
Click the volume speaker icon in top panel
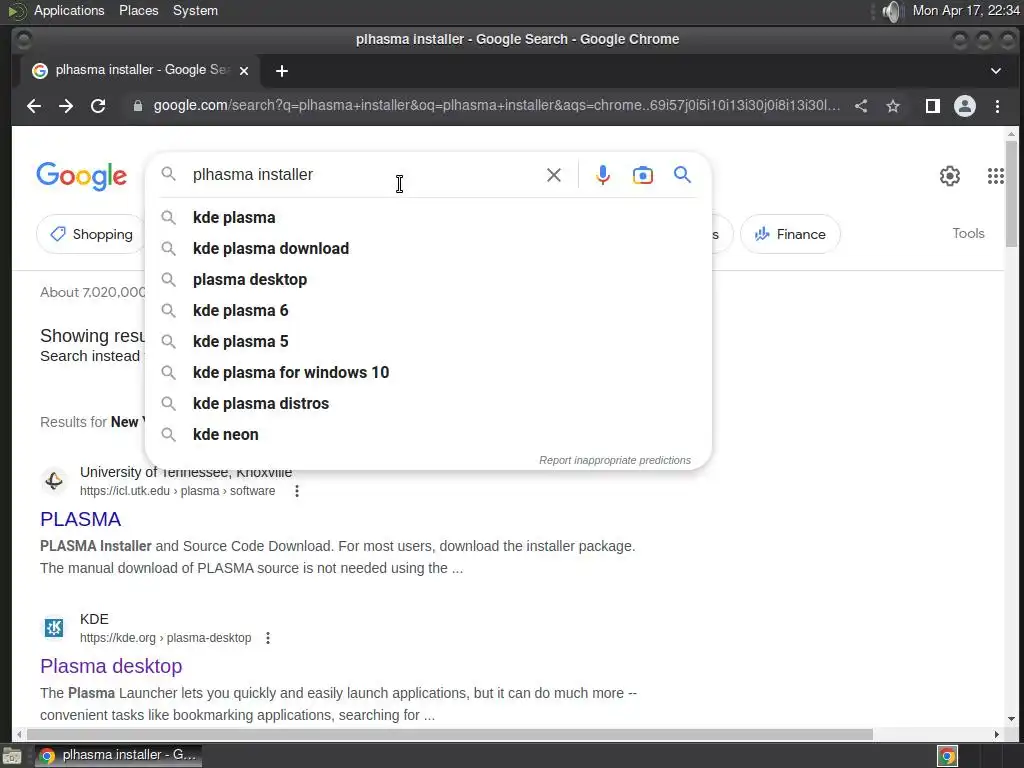[x=891, y=11]
